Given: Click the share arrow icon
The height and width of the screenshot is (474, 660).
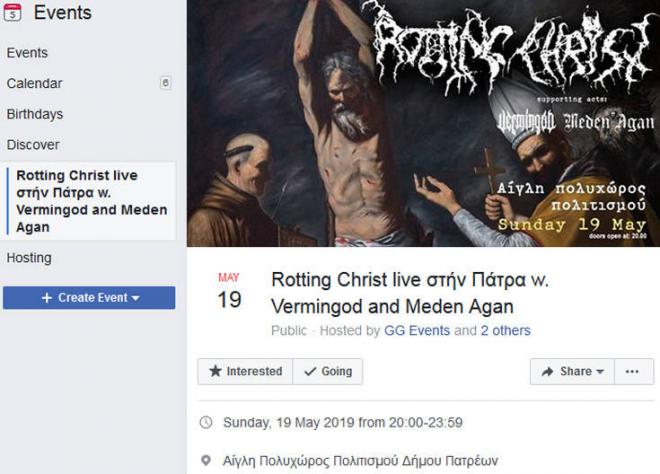Looking at the screenshot, I should [x=547, y=371].
